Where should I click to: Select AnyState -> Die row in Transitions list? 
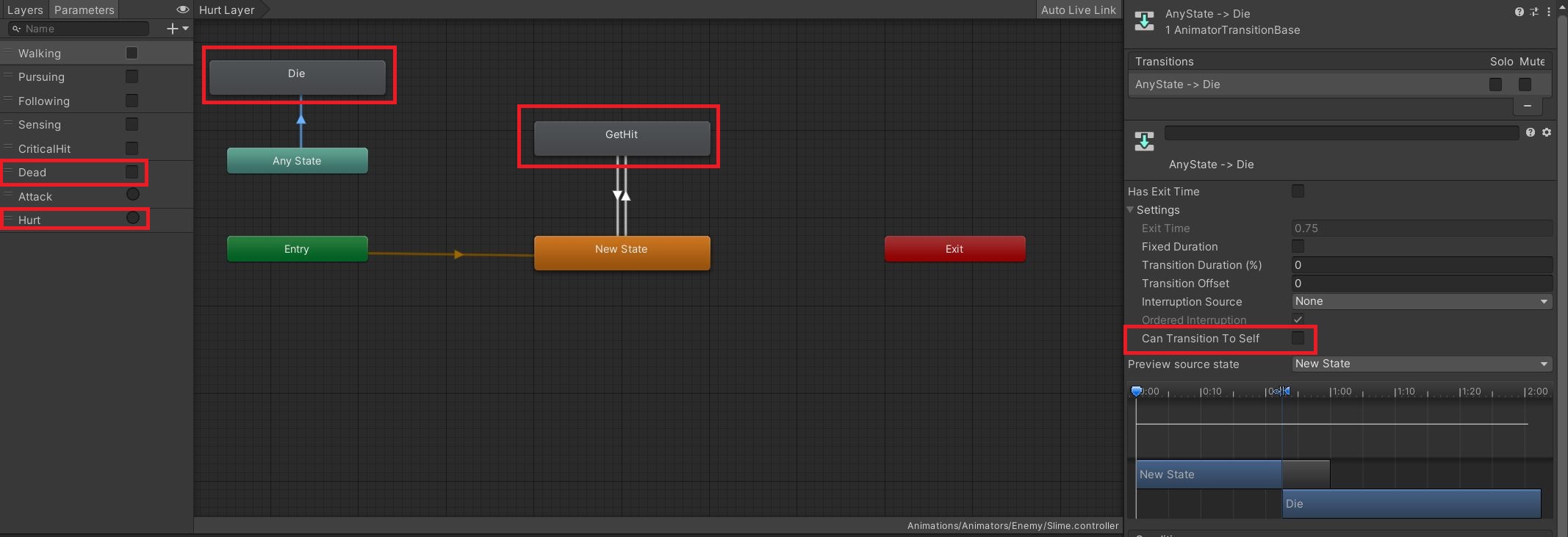[x=1339, y=84]
